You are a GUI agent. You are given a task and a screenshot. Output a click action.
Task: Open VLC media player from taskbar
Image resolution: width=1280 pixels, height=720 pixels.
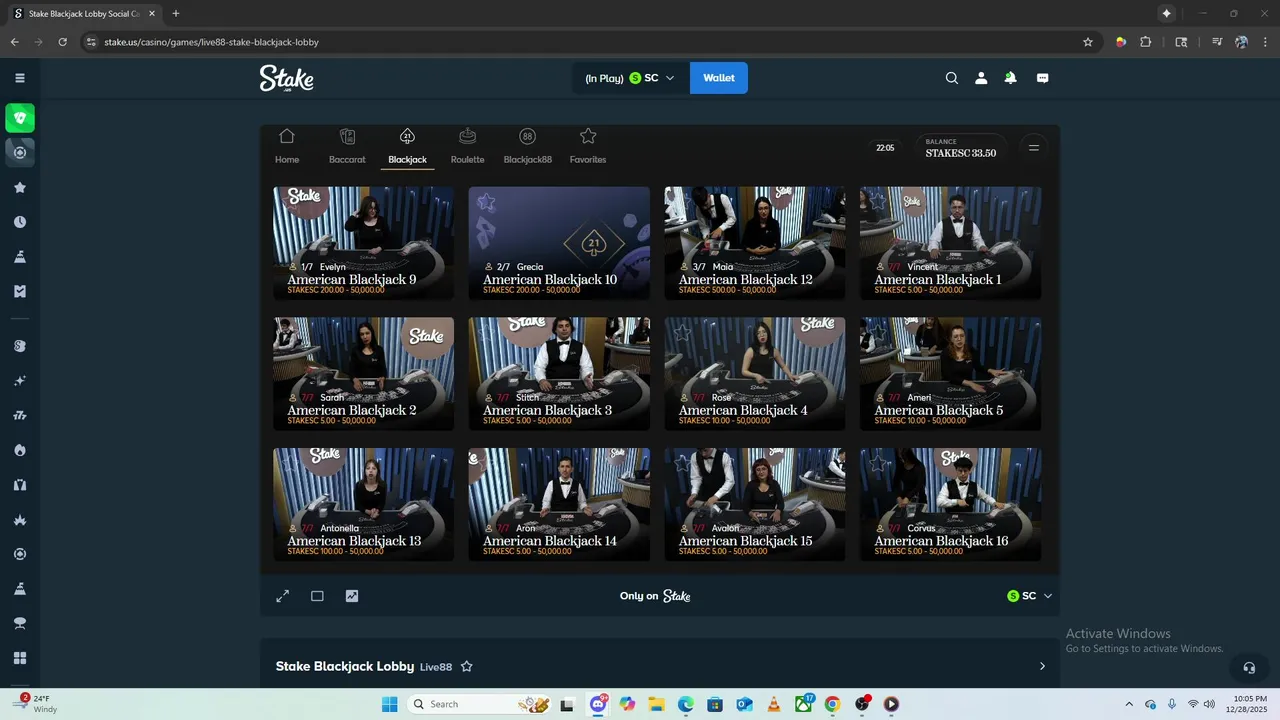[773, 704]
